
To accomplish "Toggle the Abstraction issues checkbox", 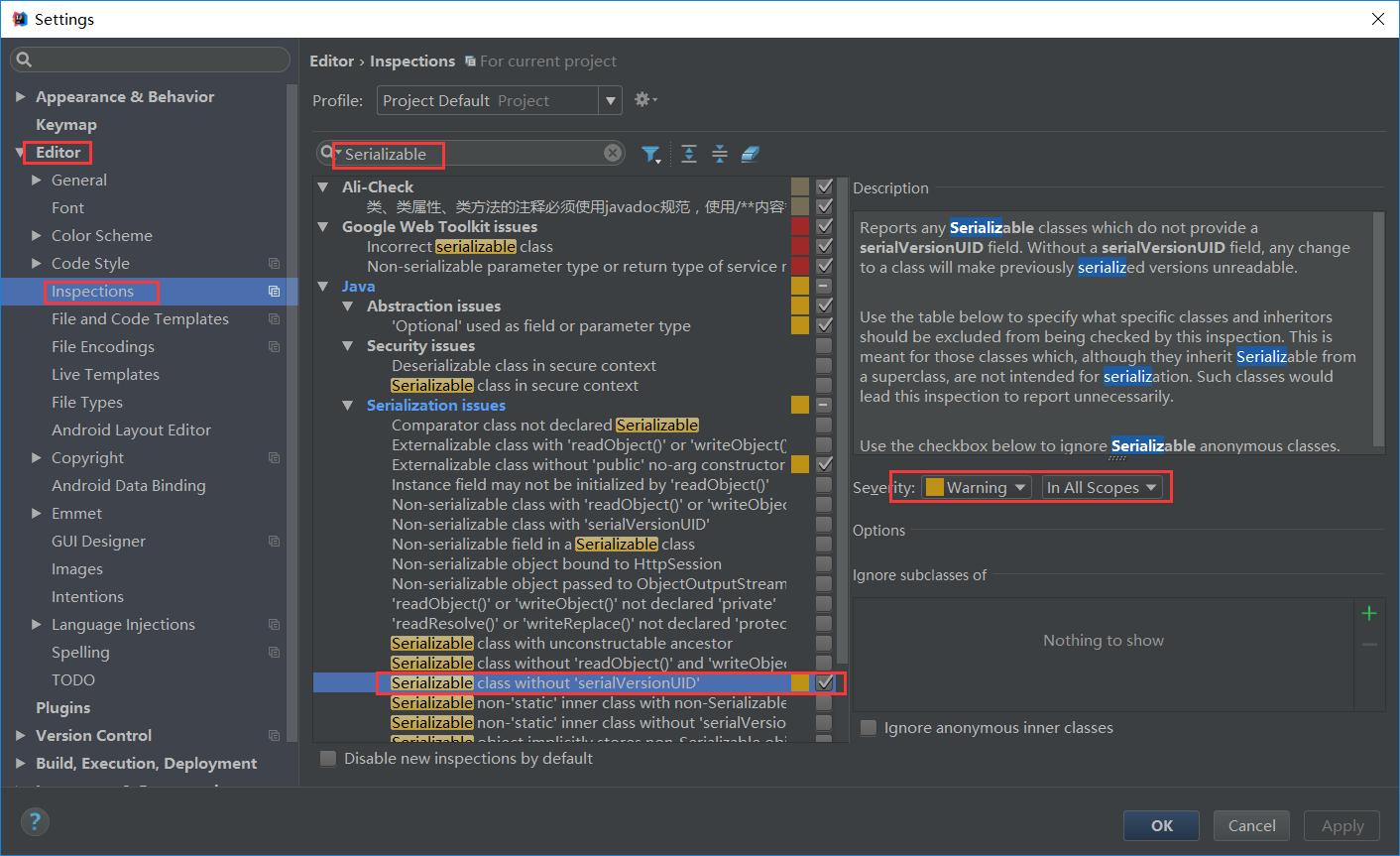I will [x=824, y=306].
